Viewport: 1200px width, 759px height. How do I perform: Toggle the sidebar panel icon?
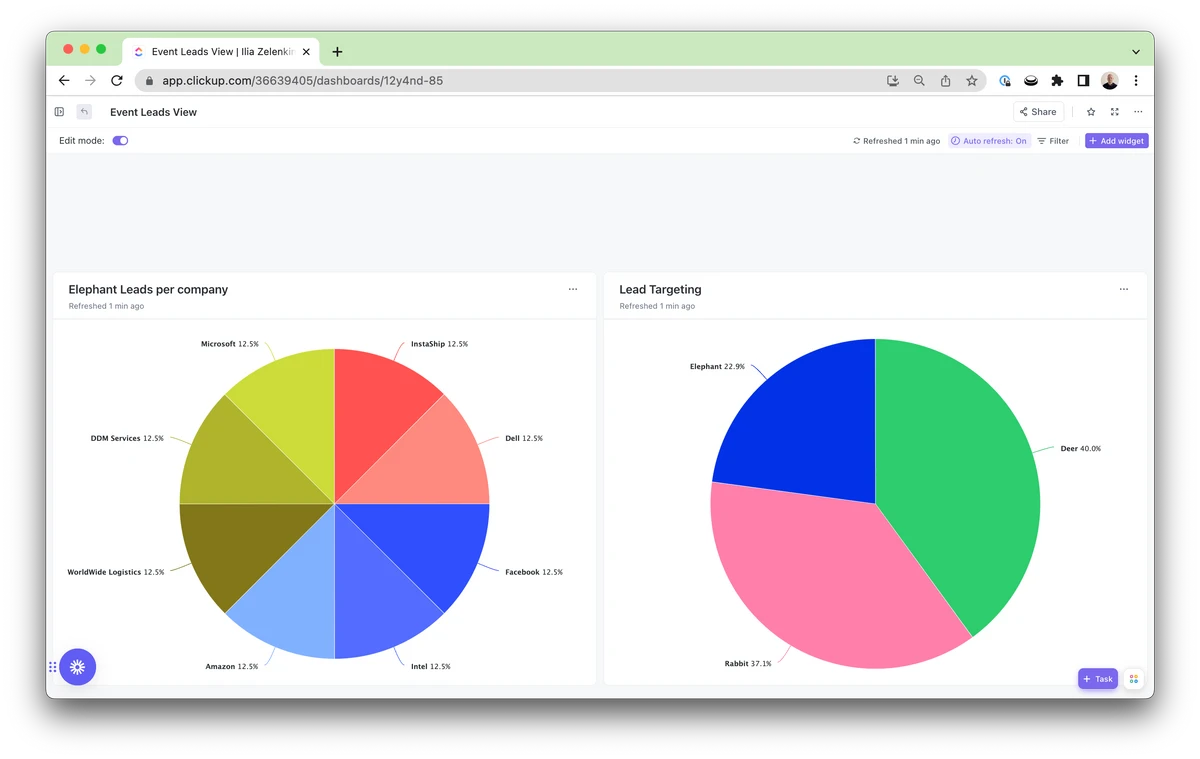59,112
